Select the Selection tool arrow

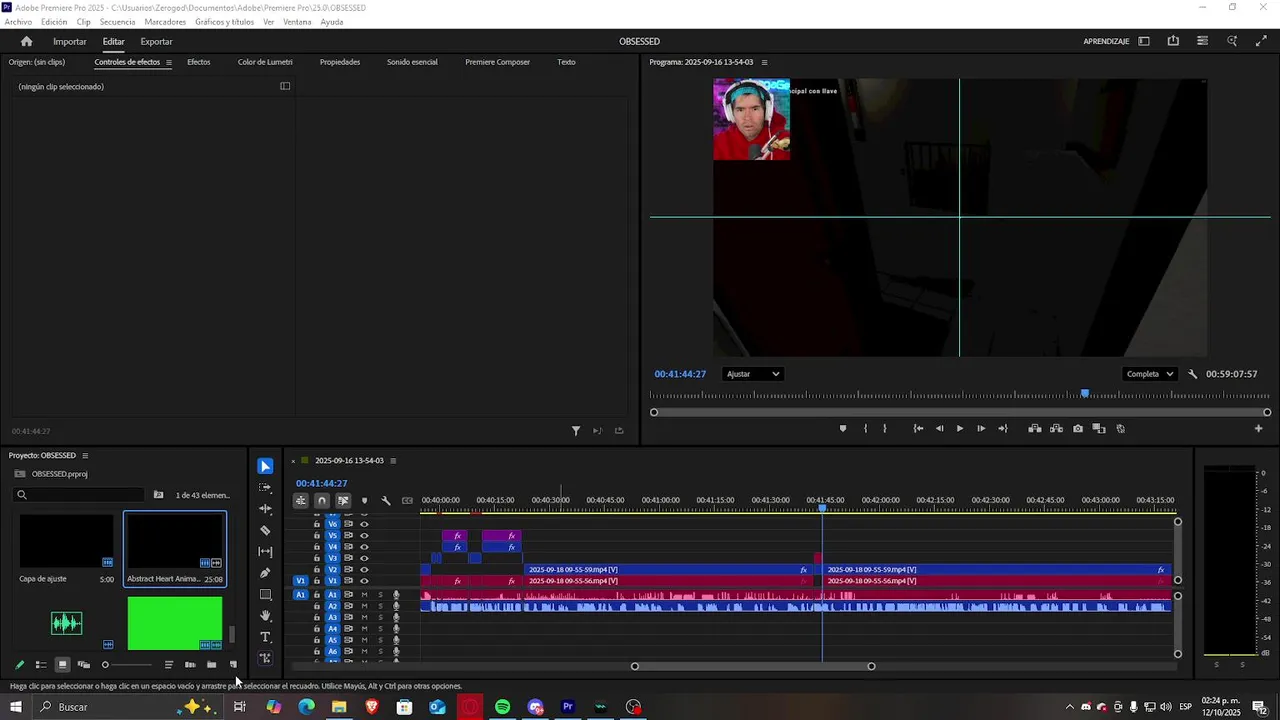265,466
